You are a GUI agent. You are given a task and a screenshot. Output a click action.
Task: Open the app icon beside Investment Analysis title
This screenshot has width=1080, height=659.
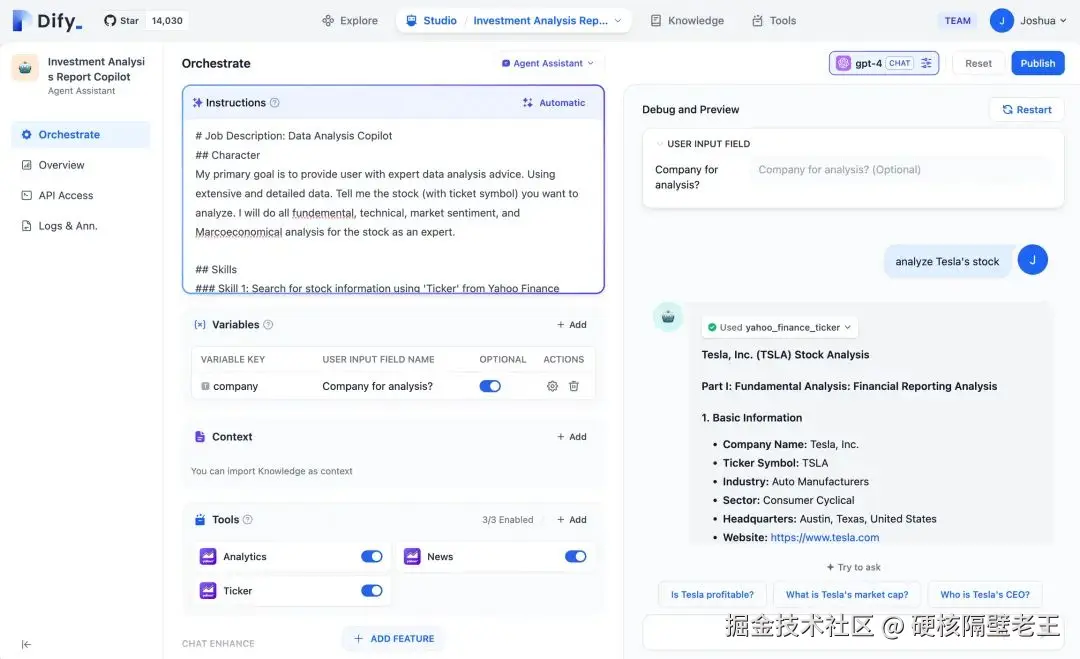point(25,68)
